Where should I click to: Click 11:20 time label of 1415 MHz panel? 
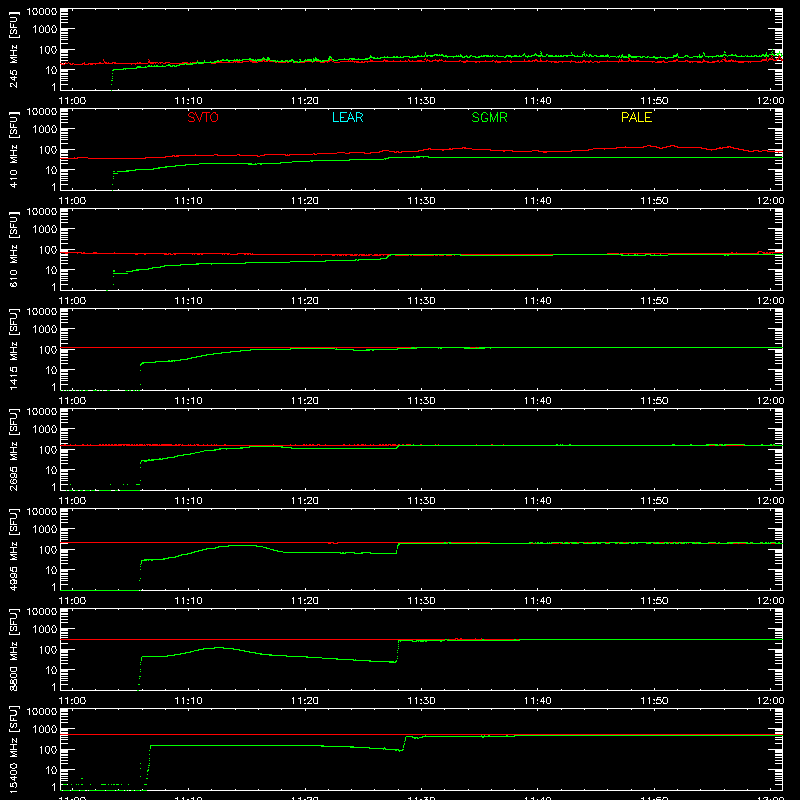click(x=305, y=401)
